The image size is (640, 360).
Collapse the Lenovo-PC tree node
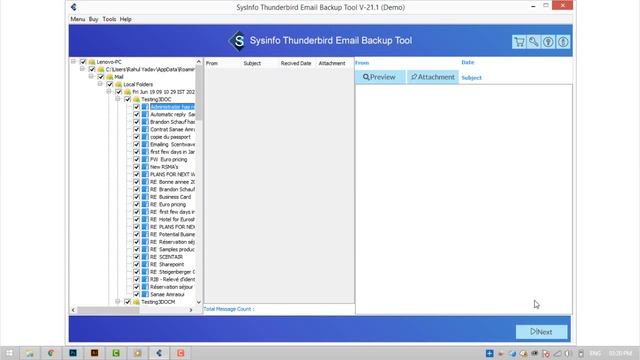point(73,62)
